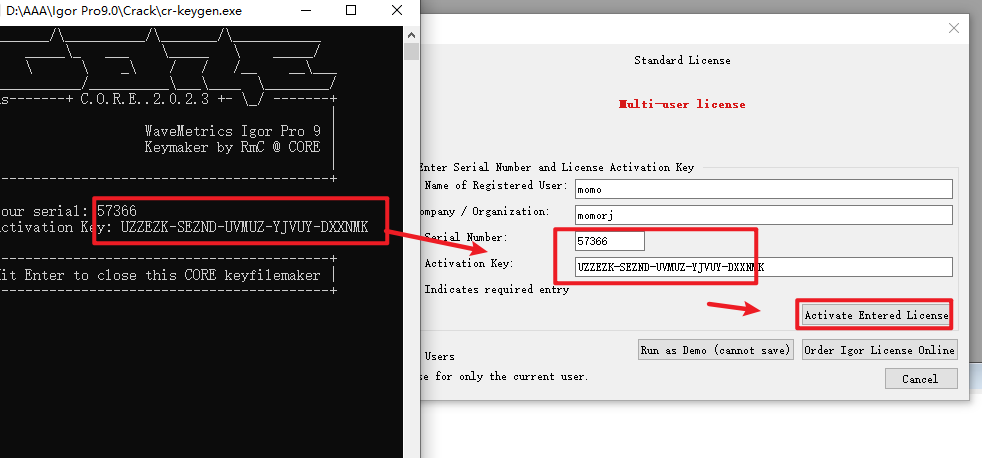The width and height of the screenshot is (982, 458).
Task: Click the Name of Registered User field
Action: (x=763, y=188)
